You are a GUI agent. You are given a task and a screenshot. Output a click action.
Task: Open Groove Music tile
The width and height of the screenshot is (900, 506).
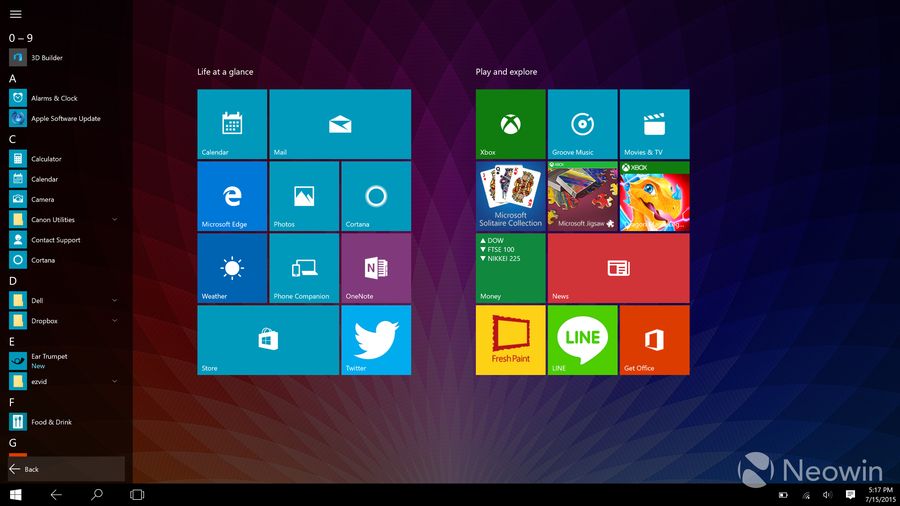pyautogui.click(x=583, y=124)
